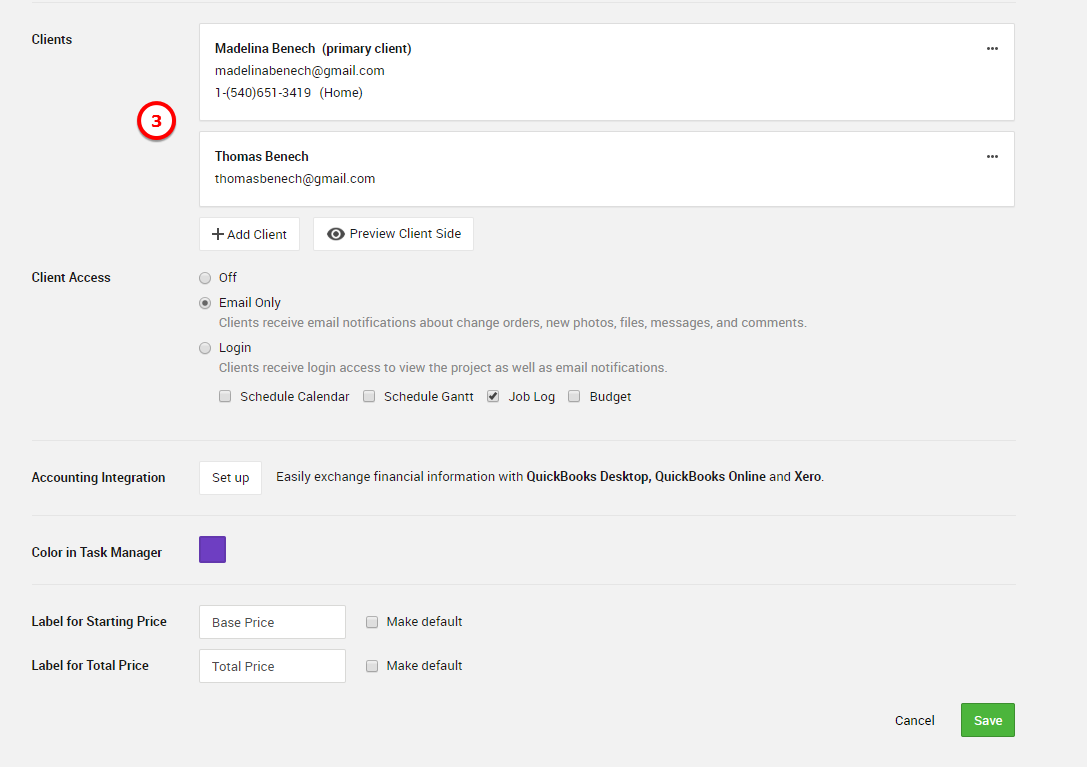Click the plus icon on Add Client
The height and width of the screenshot is (767, 1087).
(x=217, y=234)
